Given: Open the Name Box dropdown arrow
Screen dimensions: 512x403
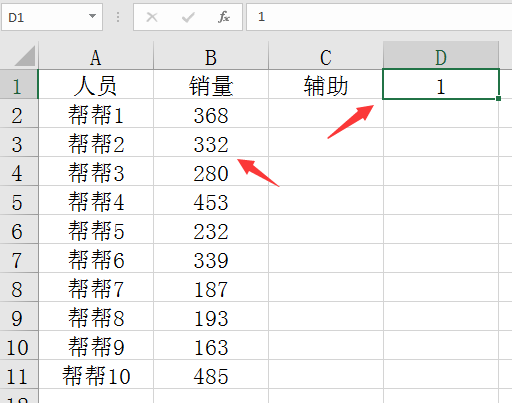Looking at the screenshot, I should point(92,16).
